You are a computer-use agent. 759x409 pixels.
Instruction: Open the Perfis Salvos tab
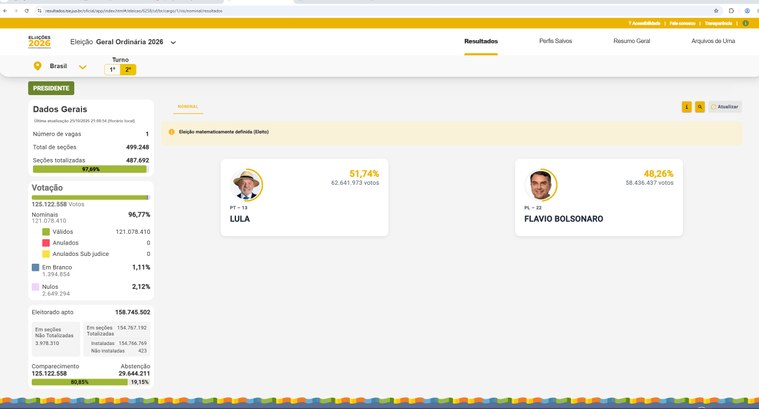pos(555,41)
